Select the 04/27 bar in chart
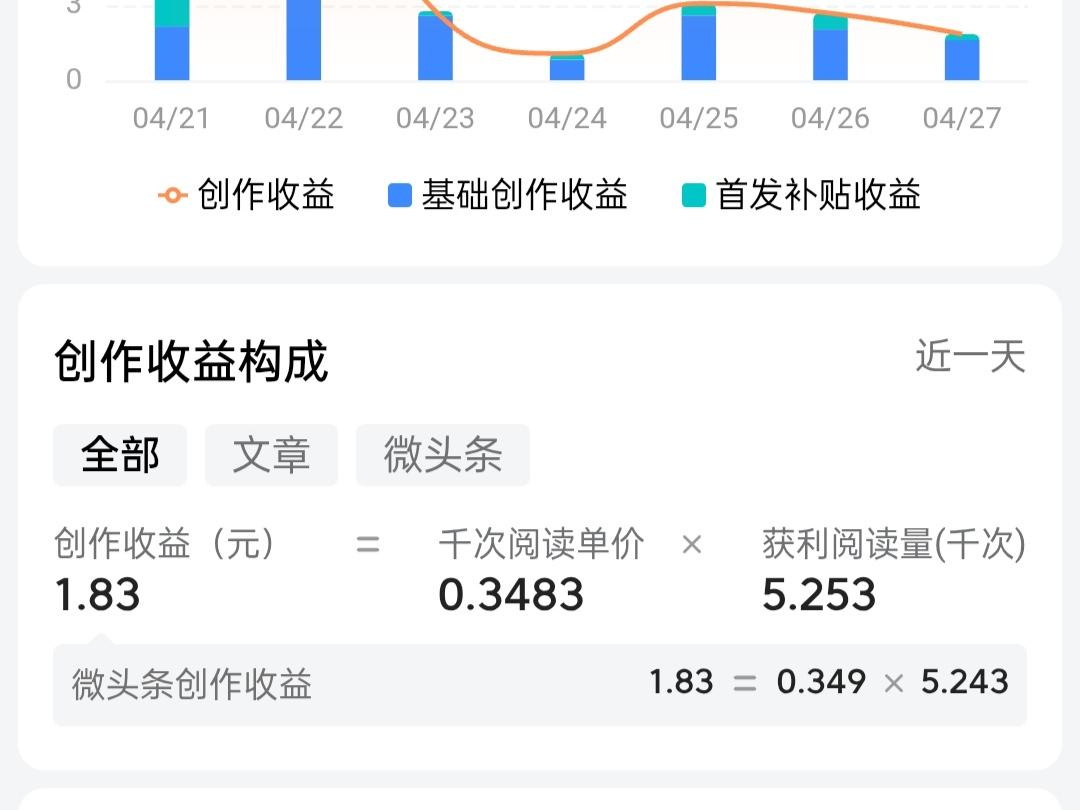Screen dimensions: 1080x810 pyautogui.click(x=962, y=57)
